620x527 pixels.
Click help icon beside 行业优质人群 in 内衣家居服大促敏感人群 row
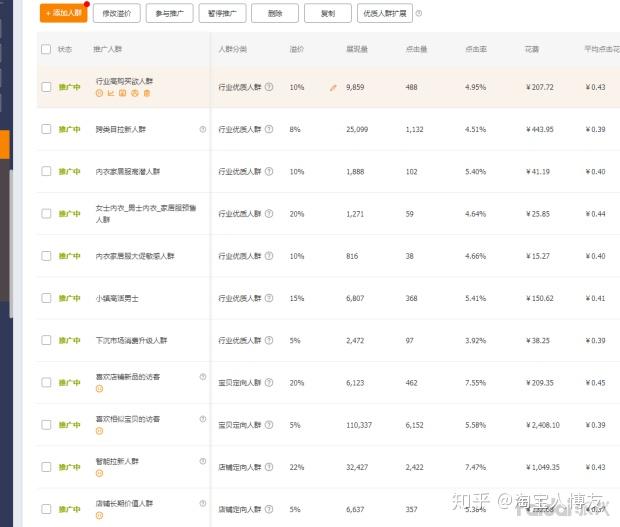pos(269,256)
